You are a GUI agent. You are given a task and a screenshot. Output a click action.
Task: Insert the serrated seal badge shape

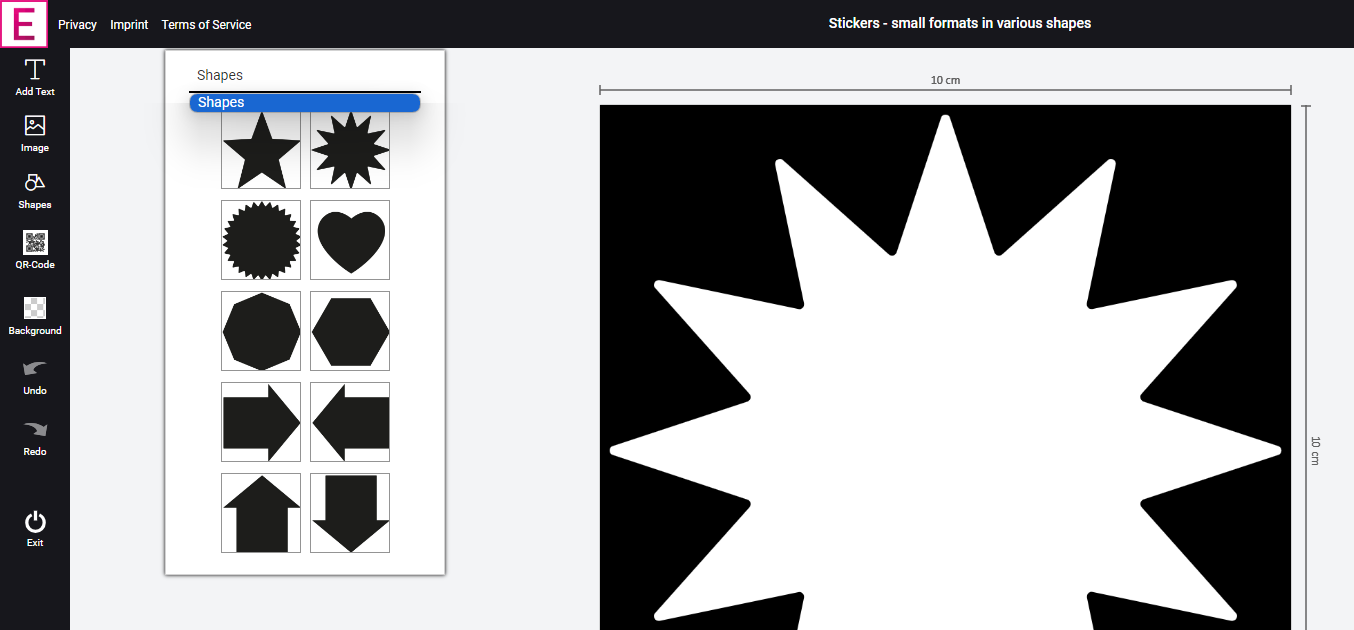click(x=261, y=240)
